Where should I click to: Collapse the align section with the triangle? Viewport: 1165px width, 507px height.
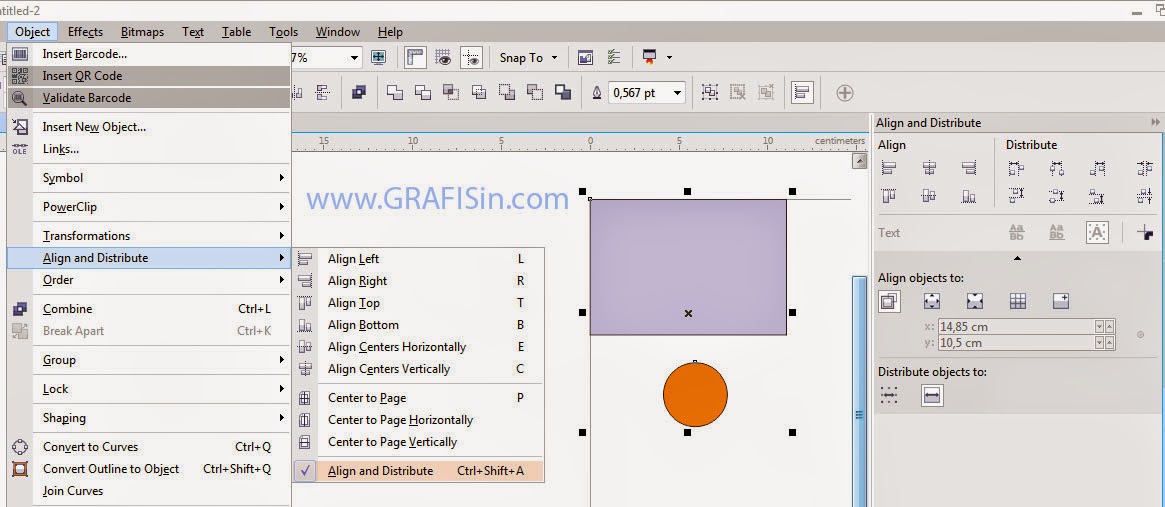pyautogui.click(x=1017, y=258)
